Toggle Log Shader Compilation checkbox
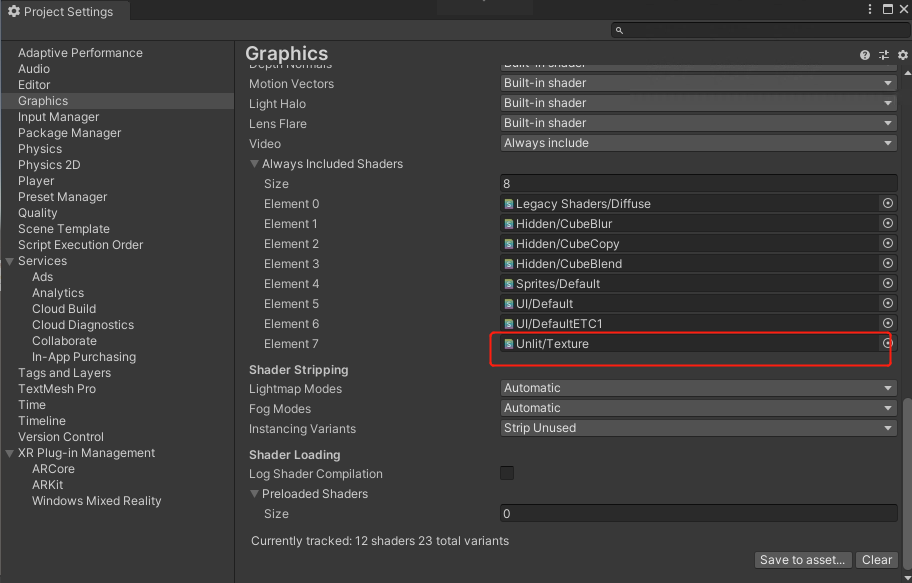Viewport: 912px width, 583px height. point(507,473)
